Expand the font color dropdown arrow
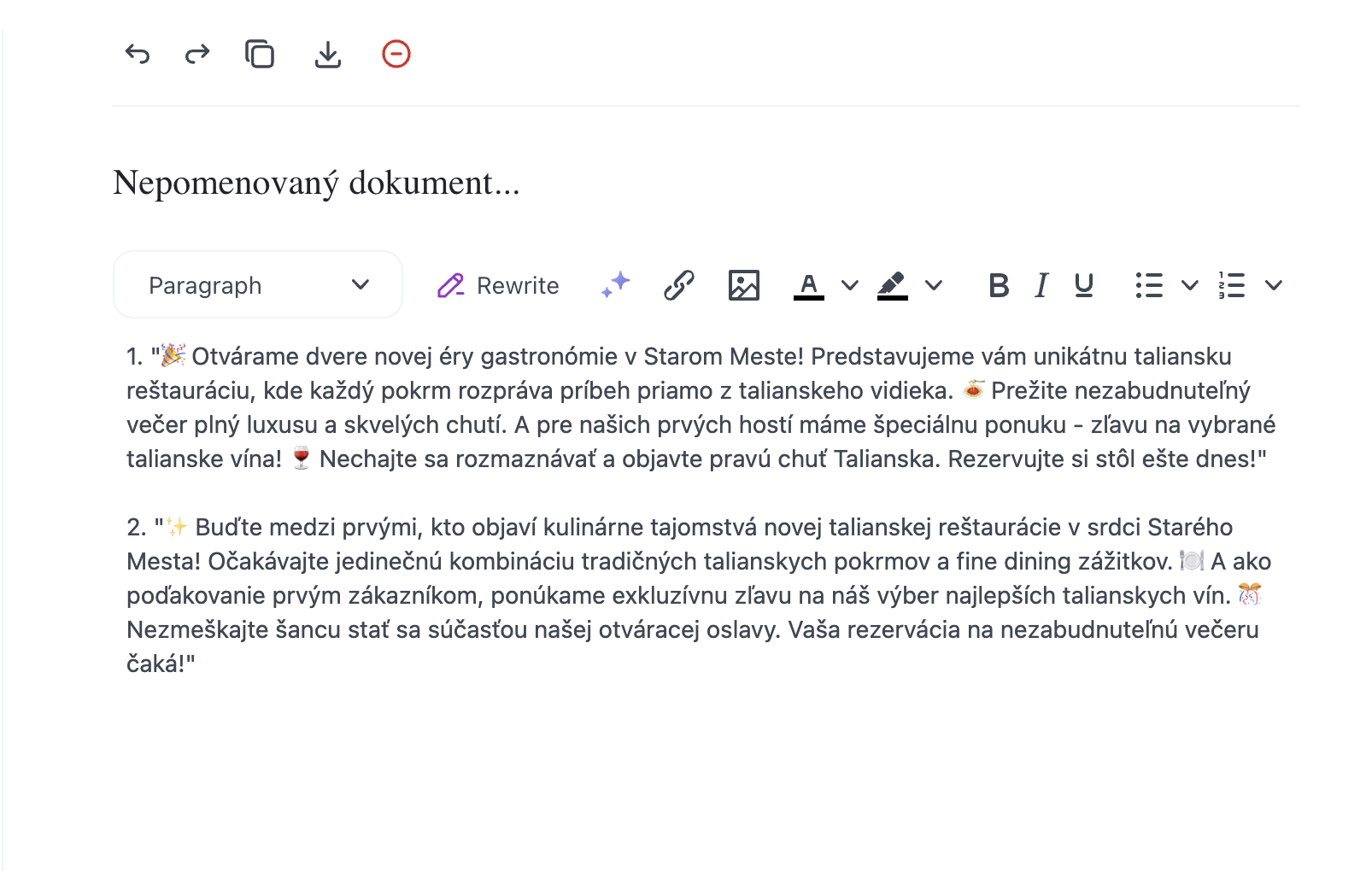 (848, 286)
